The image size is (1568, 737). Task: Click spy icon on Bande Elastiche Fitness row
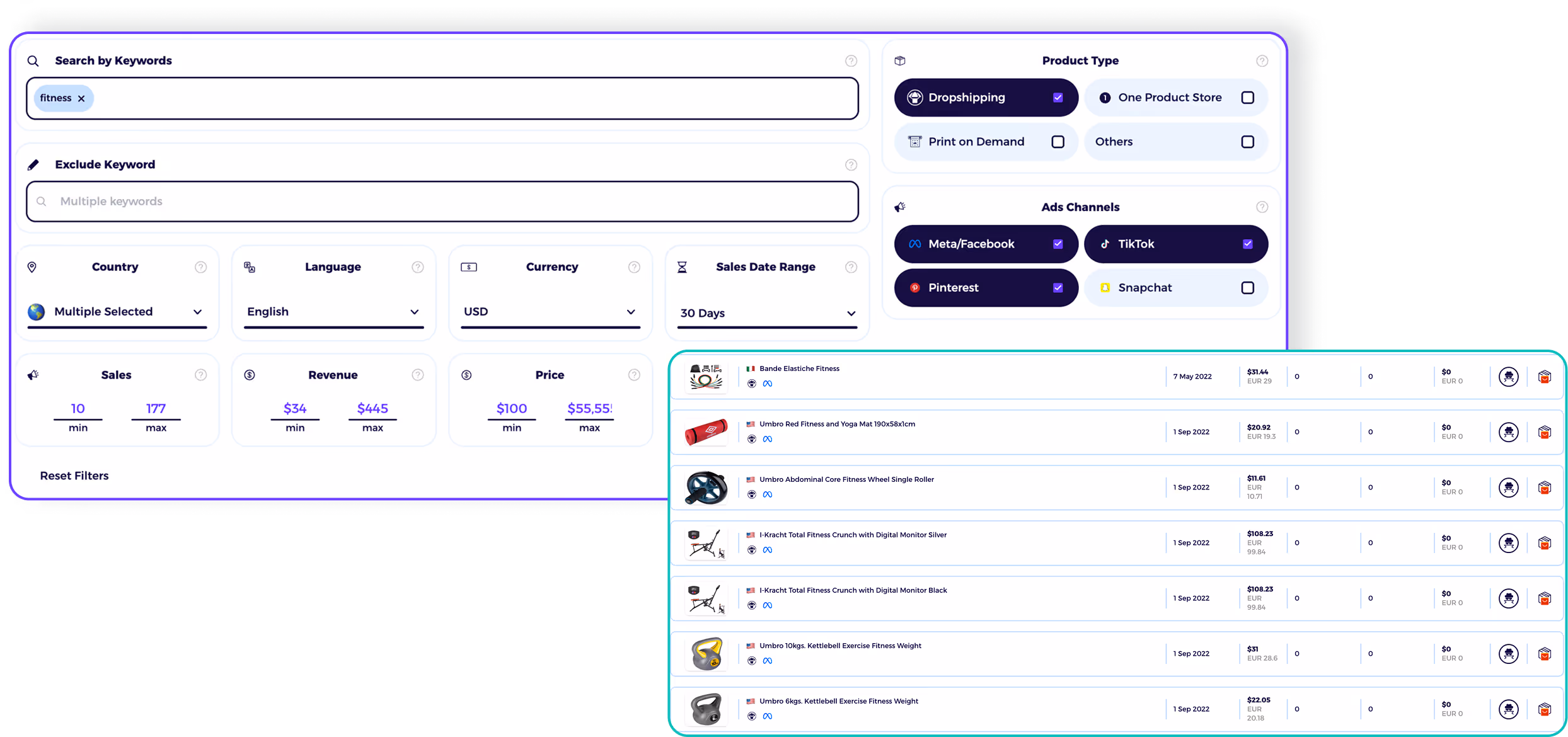click(1508, 377)
